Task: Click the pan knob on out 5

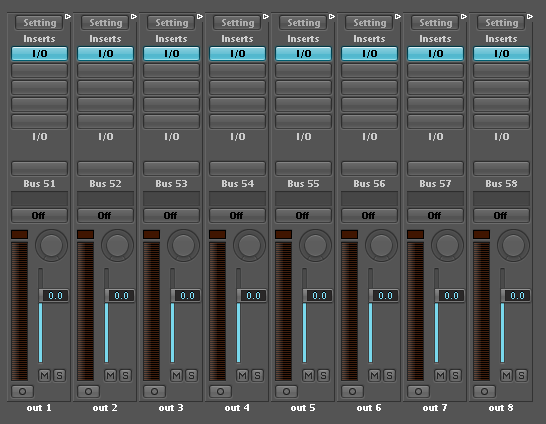Action: [x=315, y=245]
